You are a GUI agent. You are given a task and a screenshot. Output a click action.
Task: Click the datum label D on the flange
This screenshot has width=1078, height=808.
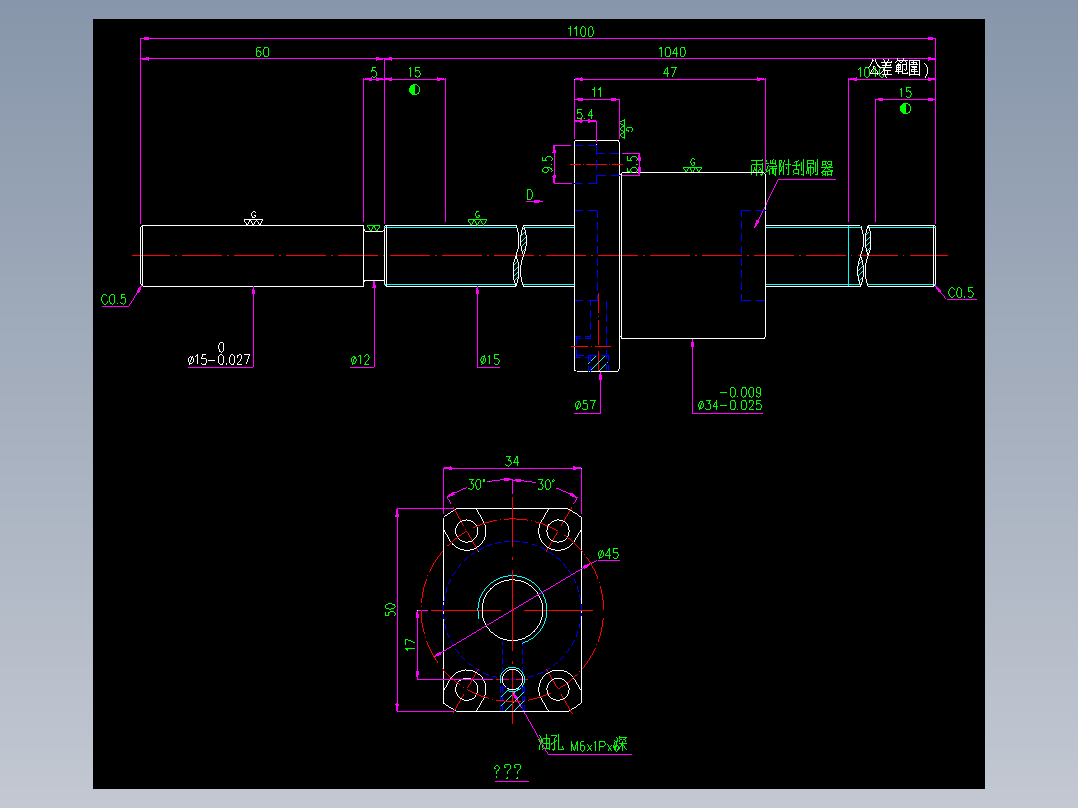[529, 196]
